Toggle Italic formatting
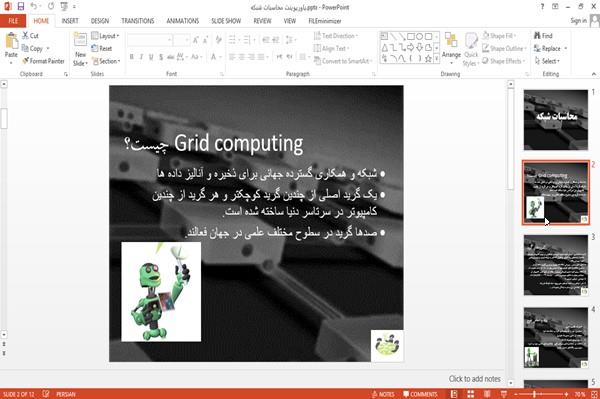 (x=141, y=57)
